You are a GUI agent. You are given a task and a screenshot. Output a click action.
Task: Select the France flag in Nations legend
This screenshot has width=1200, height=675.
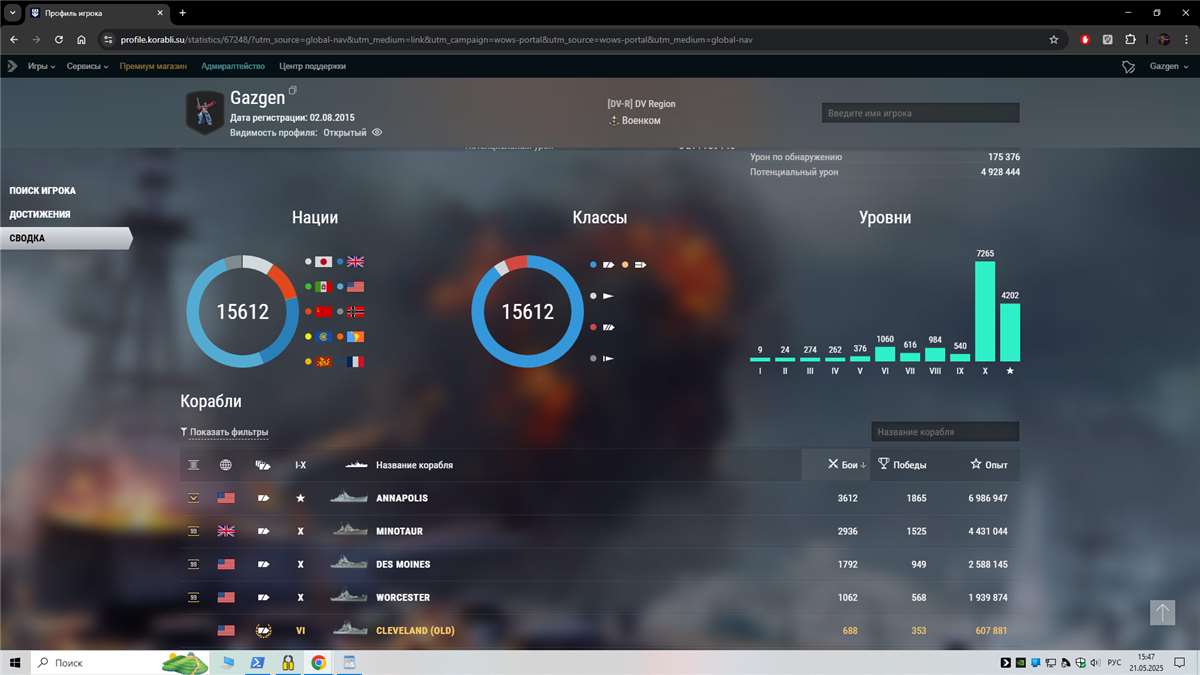[x=354, y=363]
